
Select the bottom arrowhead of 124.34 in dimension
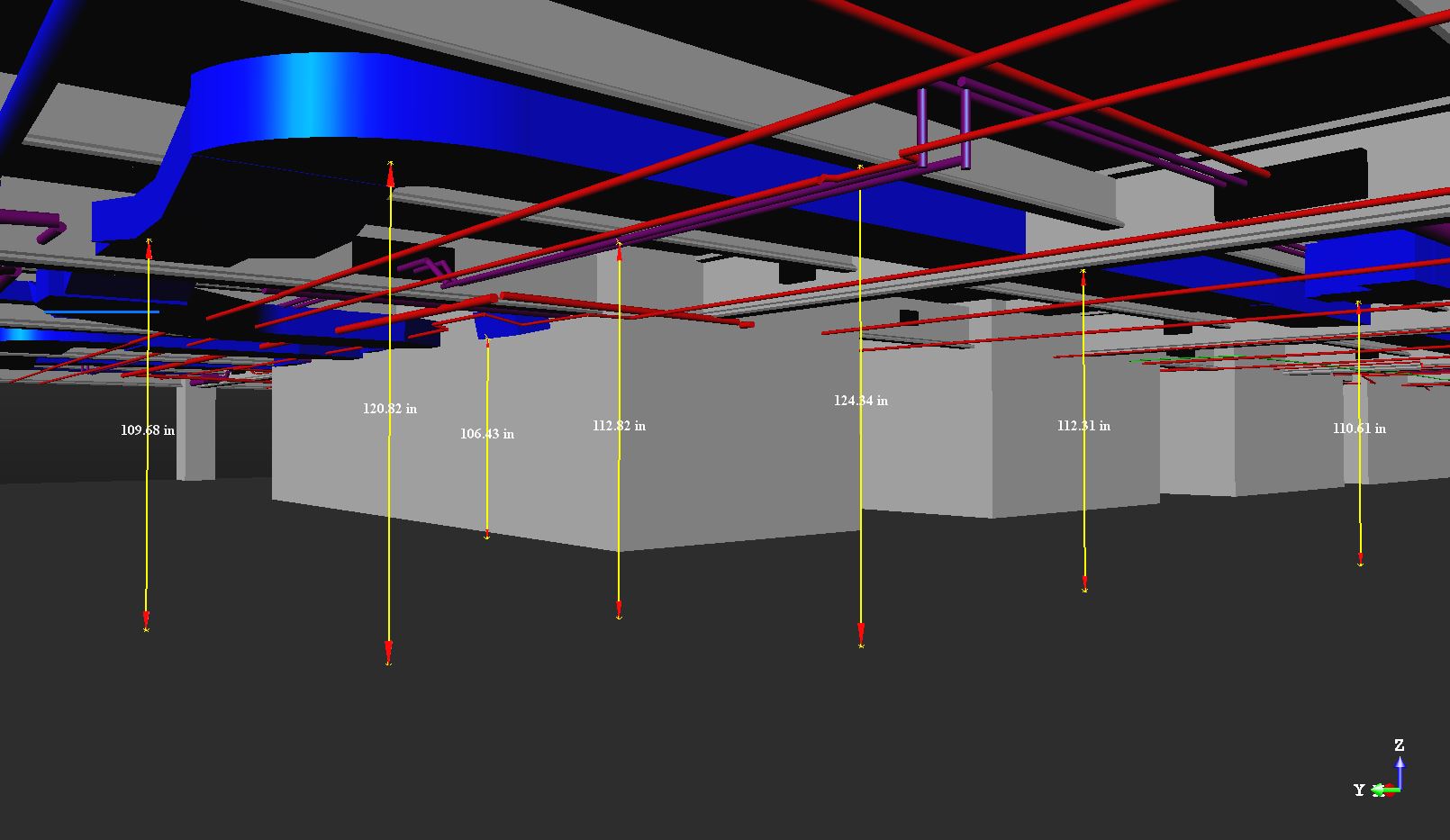pyautogui.click(x=861, y=634)
